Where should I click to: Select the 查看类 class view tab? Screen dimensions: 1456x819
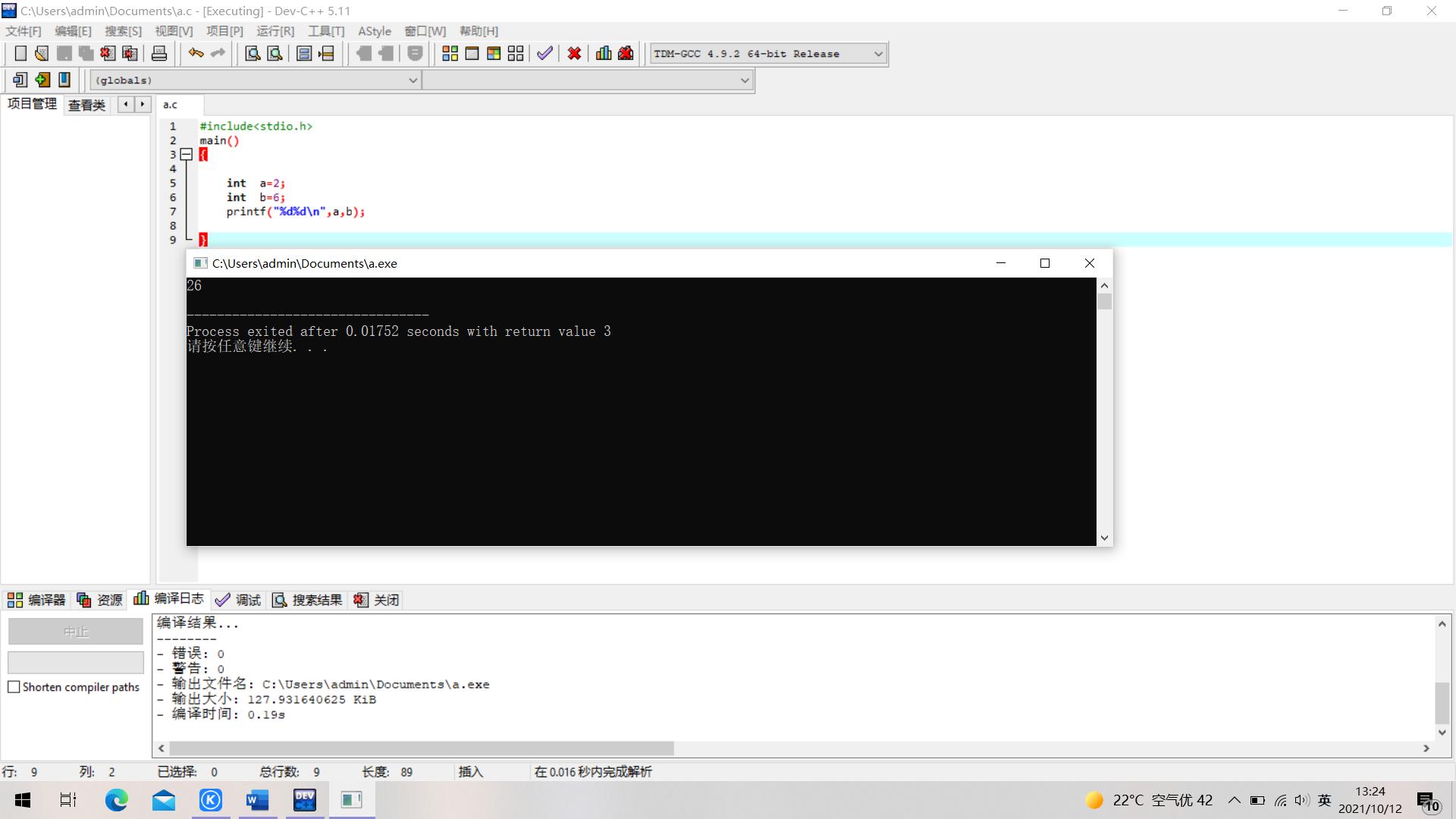[86, 105]
